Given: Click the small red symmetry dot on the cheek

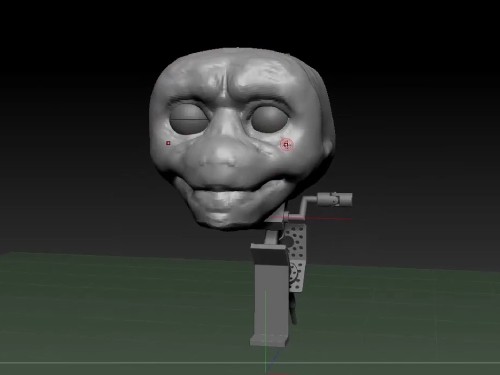Looking at the screenshot, I should point(168,143).
